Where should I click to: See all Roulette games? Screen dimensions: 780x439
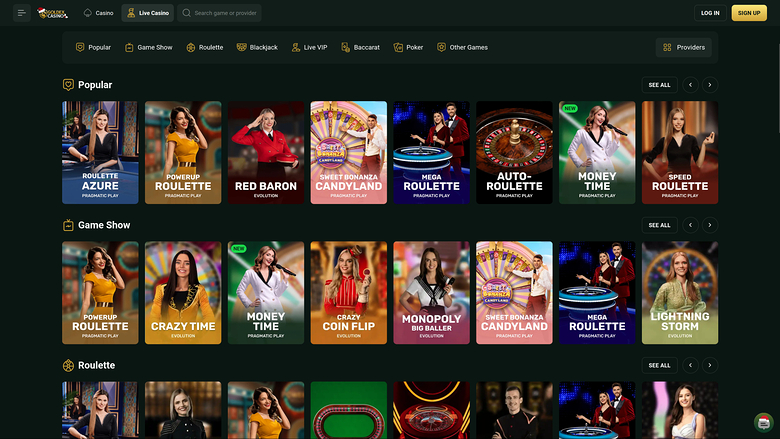tap(660, 365)
